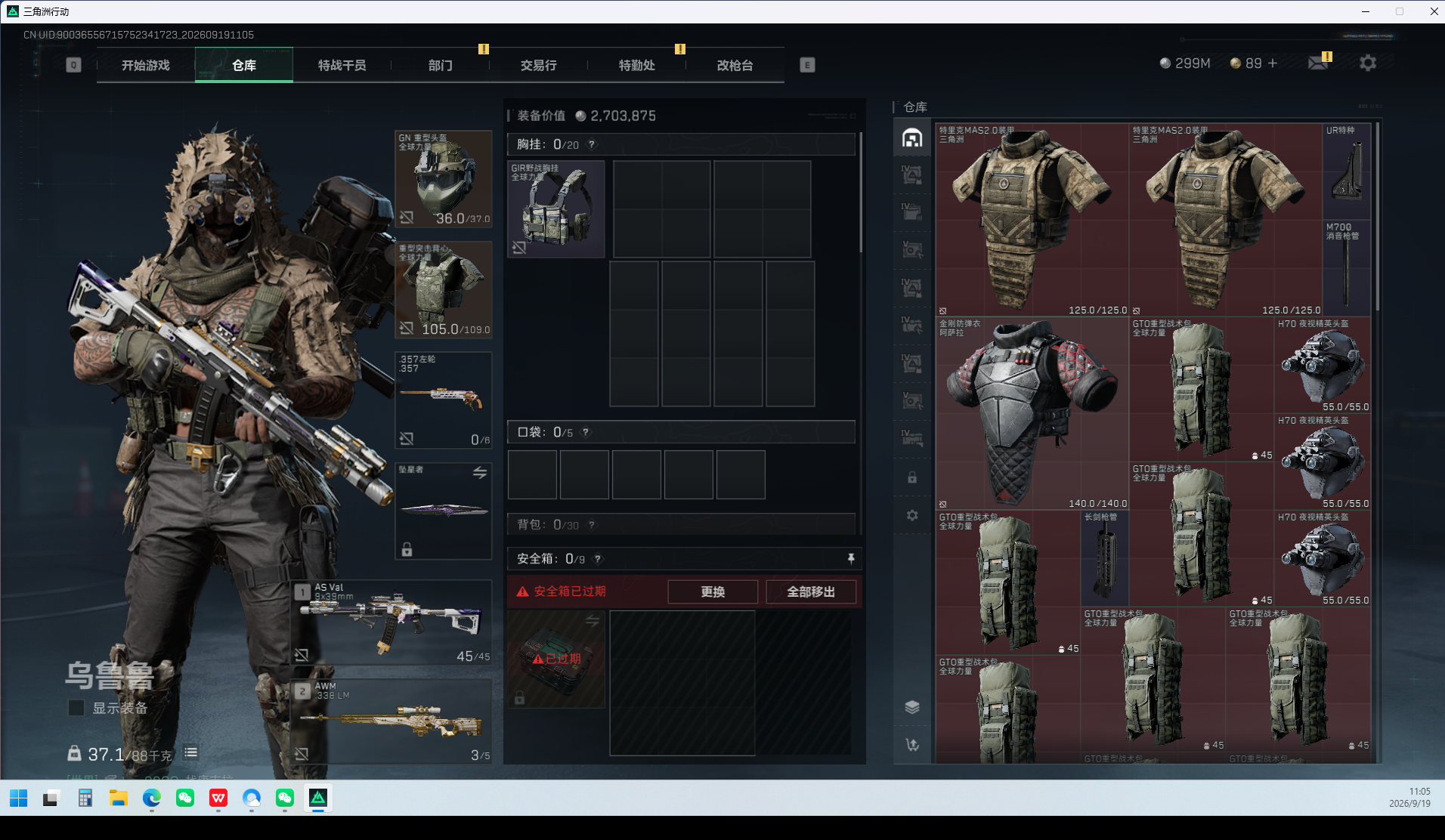Open WPS Office from taskbar

pyautogui.click(x=218, y=798)
